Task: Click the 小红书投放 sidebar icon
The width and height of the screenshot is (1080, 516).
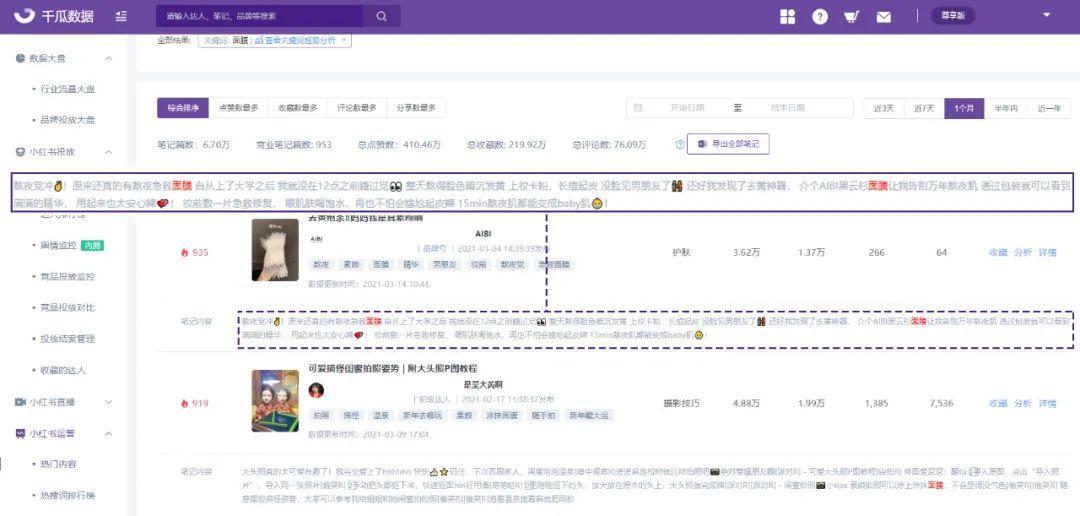Action: (x=21, y=152)
